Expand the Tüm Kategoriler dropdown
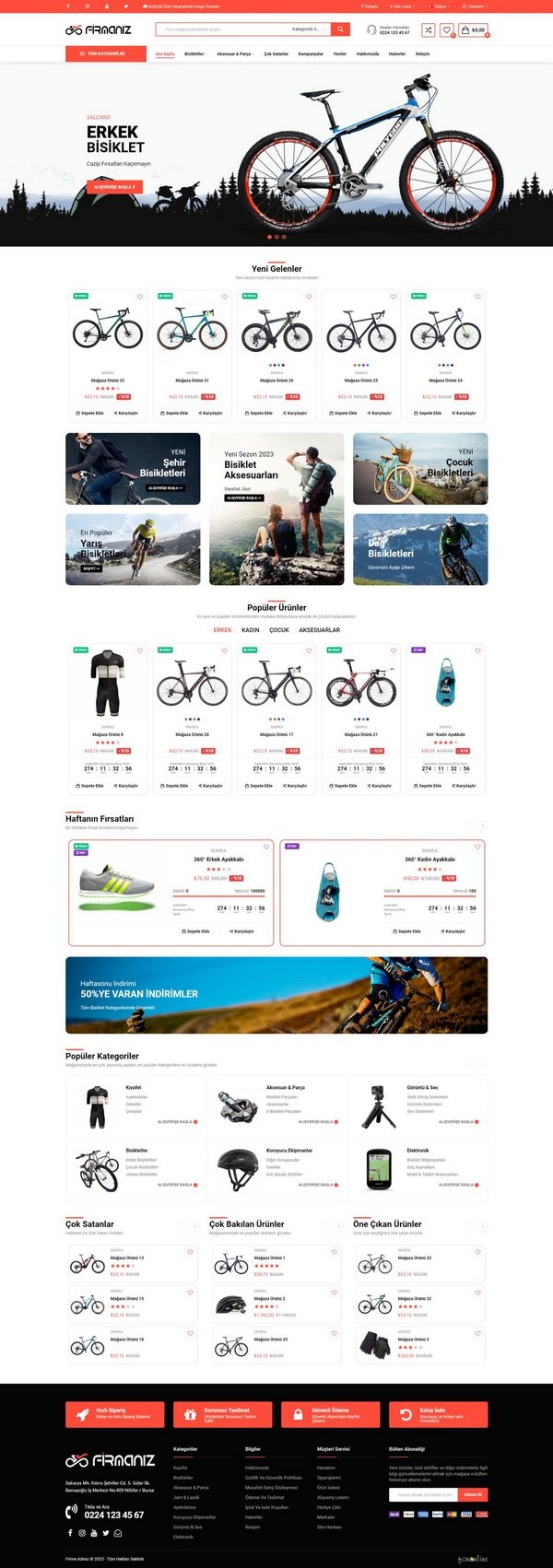 click(106, 53)
